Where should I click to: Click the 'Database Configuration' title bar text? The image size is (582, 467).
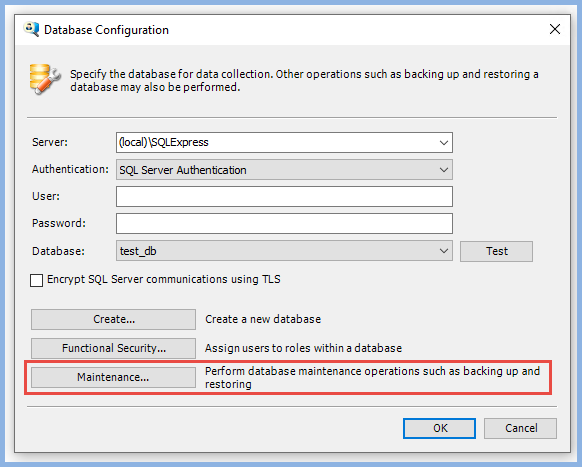click(x=106, y=30)
